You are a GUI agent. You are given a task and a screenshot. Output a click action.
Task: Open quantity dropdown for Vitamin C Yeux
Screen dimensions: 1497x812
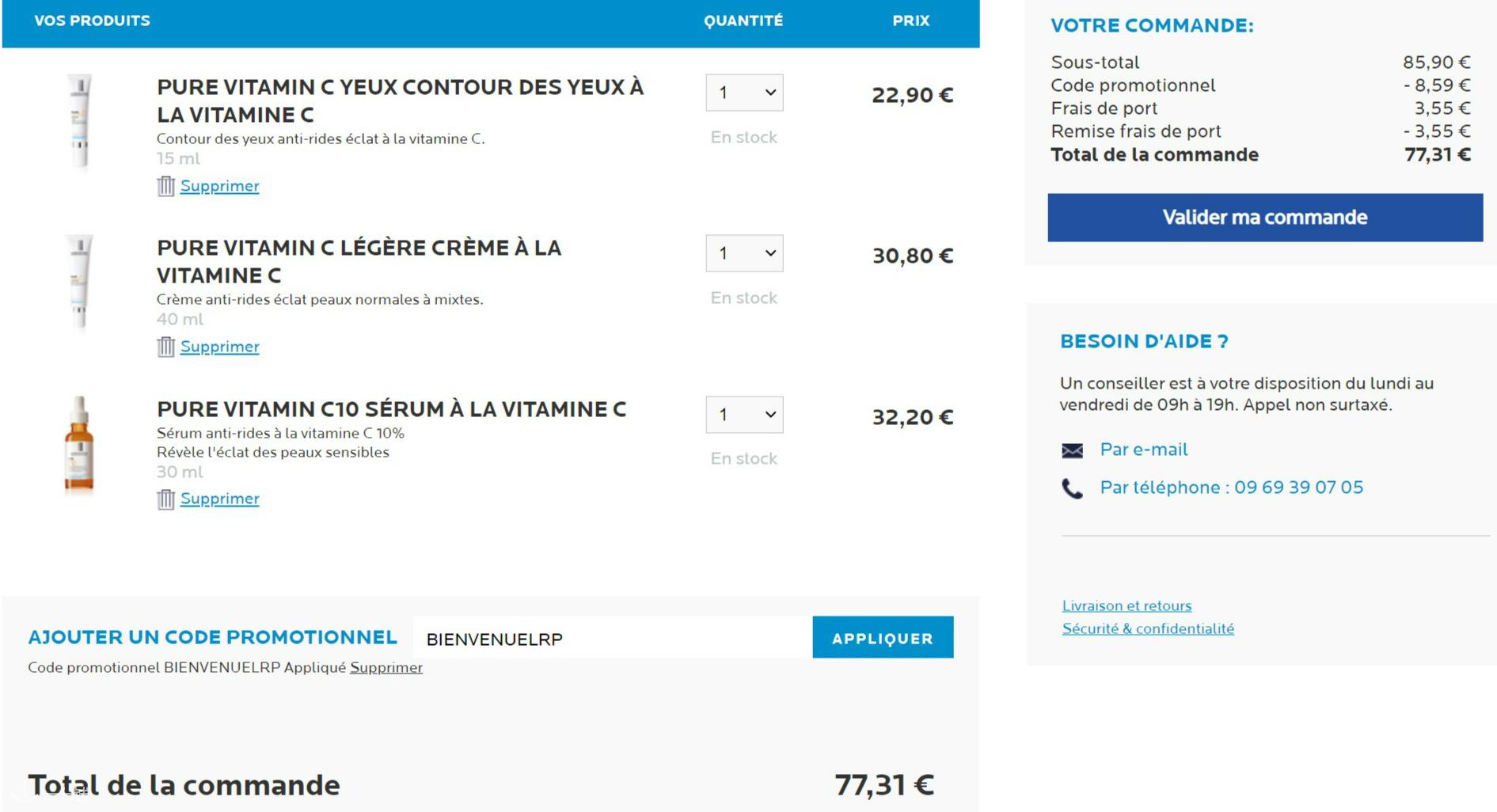744,93
